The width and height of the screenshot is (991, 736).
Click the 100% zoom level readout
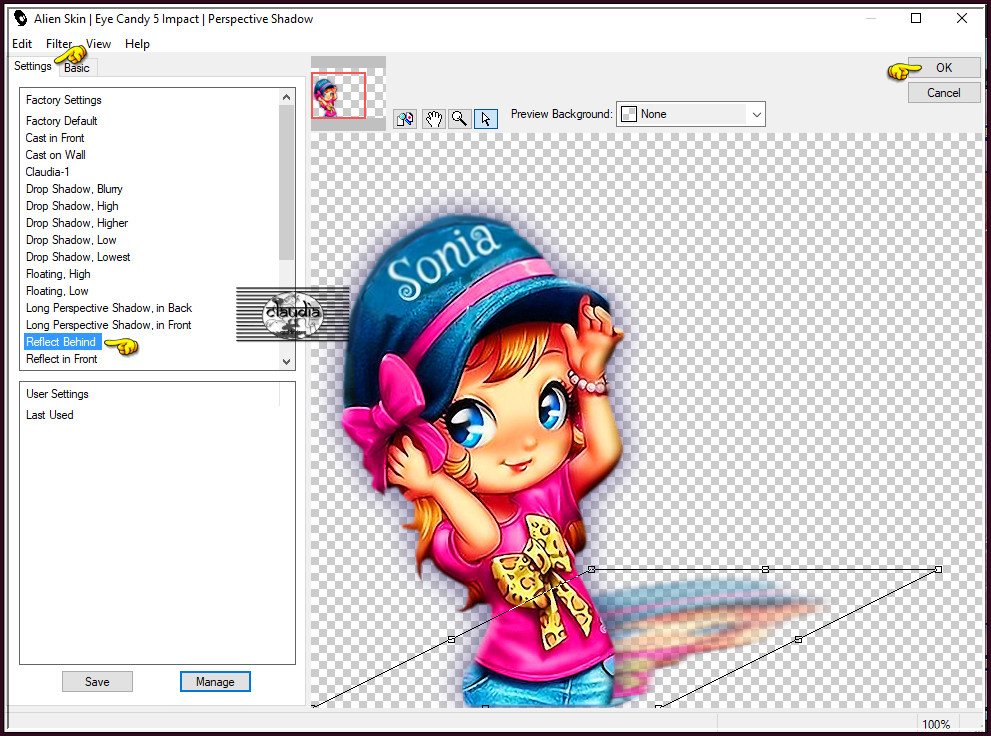936,724
